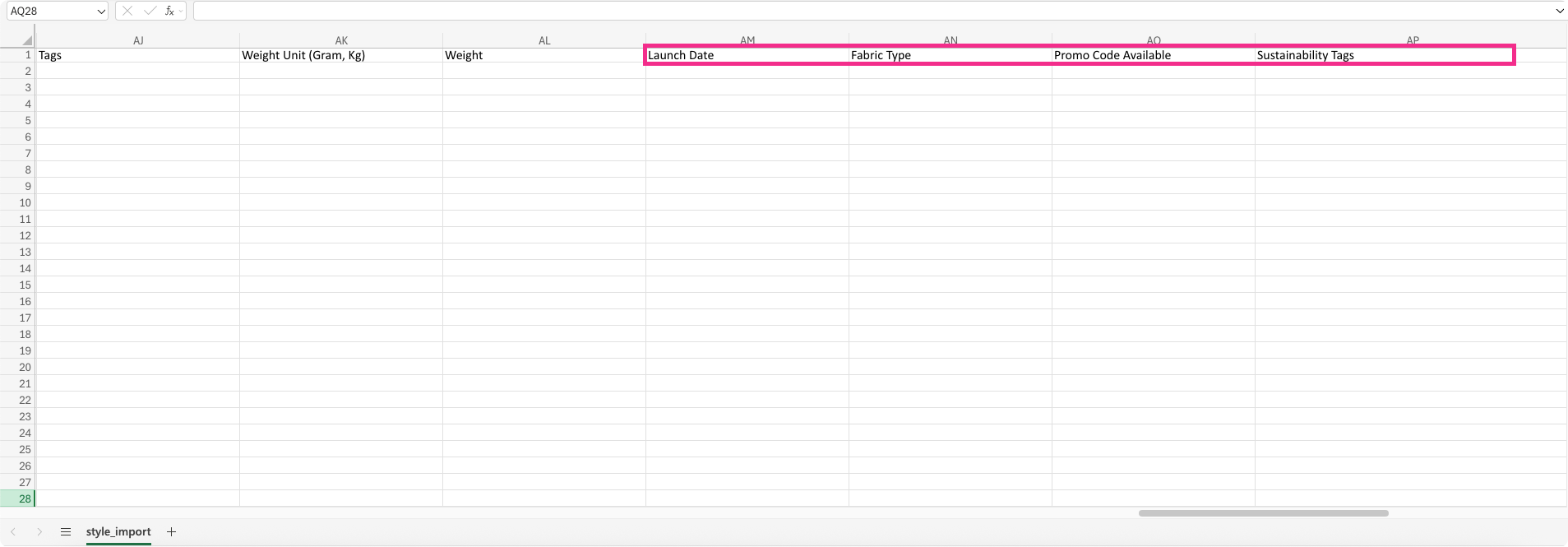
Task: Click the Select All corner triangle
Action: coord(27,40)
